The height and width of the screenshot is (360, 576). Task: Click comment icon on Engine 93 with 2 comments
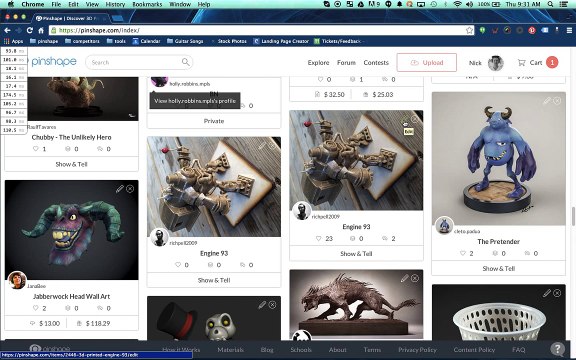coord(385,238)
